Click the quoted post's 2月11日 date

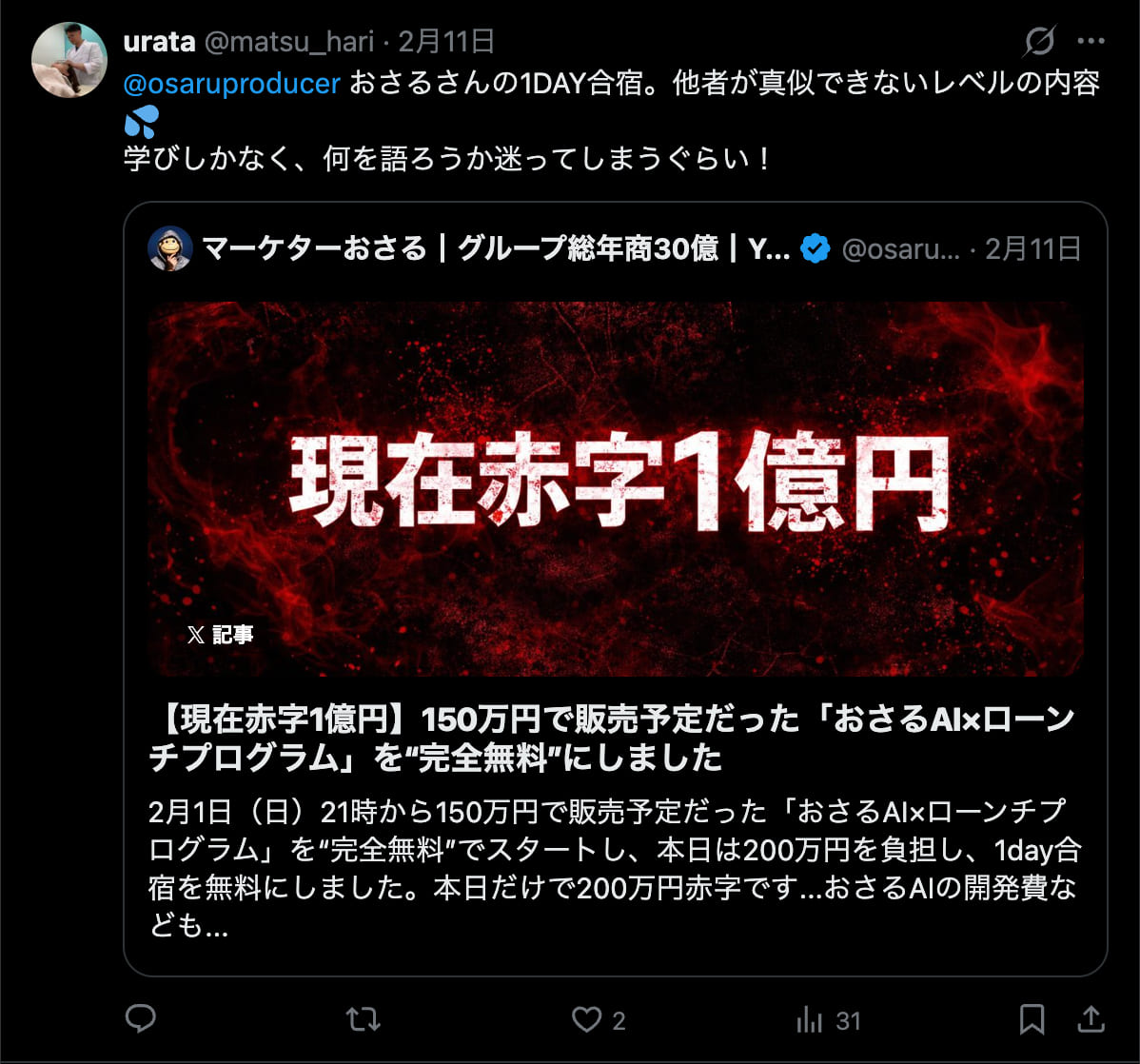(x=1033, y=249)
